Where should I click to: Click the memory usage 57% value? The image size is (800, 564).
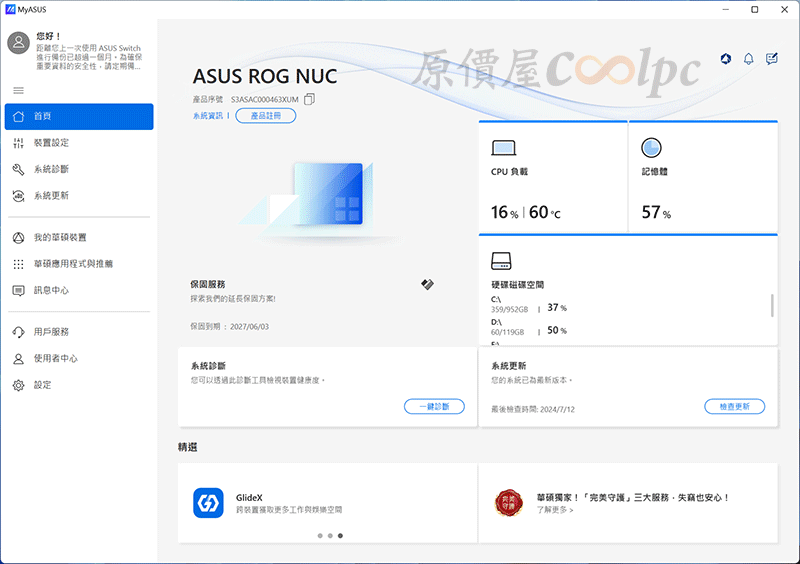coord(656,212)
